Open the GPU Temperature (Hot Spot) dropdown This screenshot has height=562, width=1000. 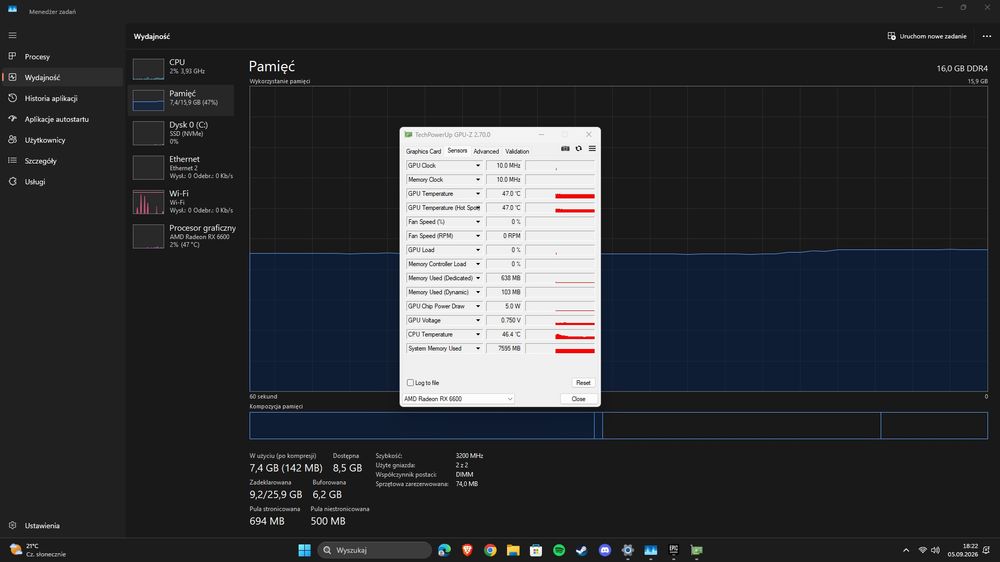[x=478, y=208]
